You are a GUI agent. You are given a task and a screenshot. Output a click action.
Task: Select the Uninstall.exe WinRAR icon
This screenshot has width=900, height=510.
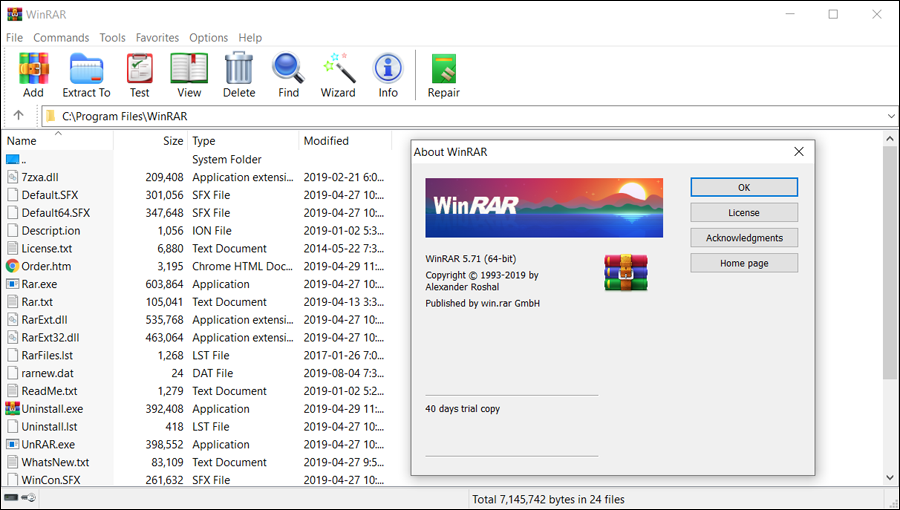click(13, 408)
